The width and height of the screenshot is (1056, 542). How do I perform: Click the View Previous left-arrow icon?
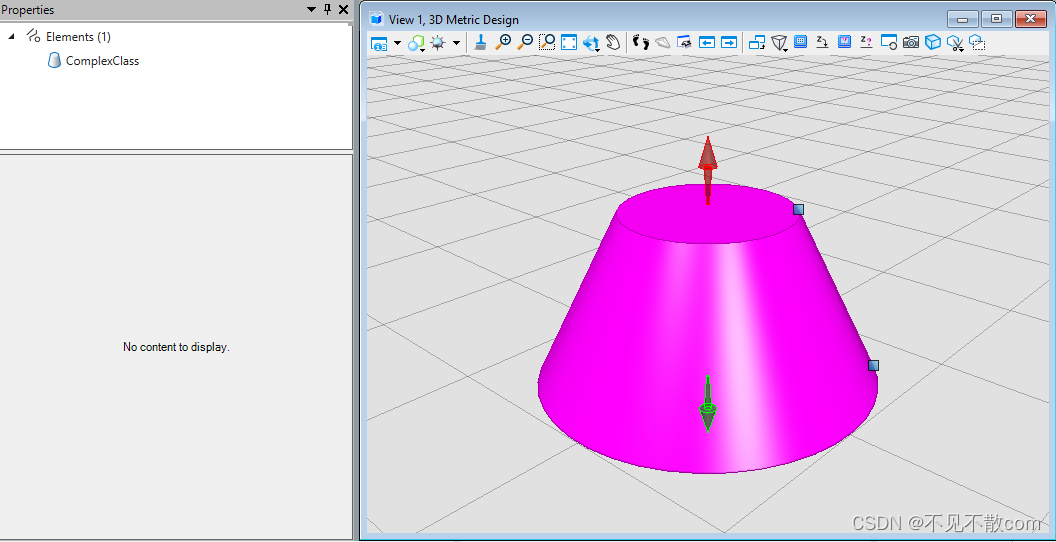click(706, 43)
